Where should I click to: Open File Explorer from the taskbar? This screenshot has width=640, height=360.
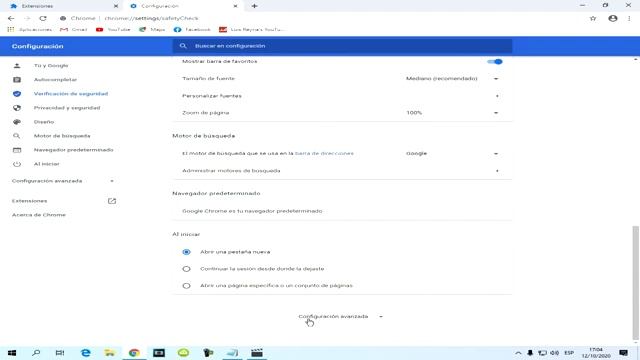(x=109, y=353)
